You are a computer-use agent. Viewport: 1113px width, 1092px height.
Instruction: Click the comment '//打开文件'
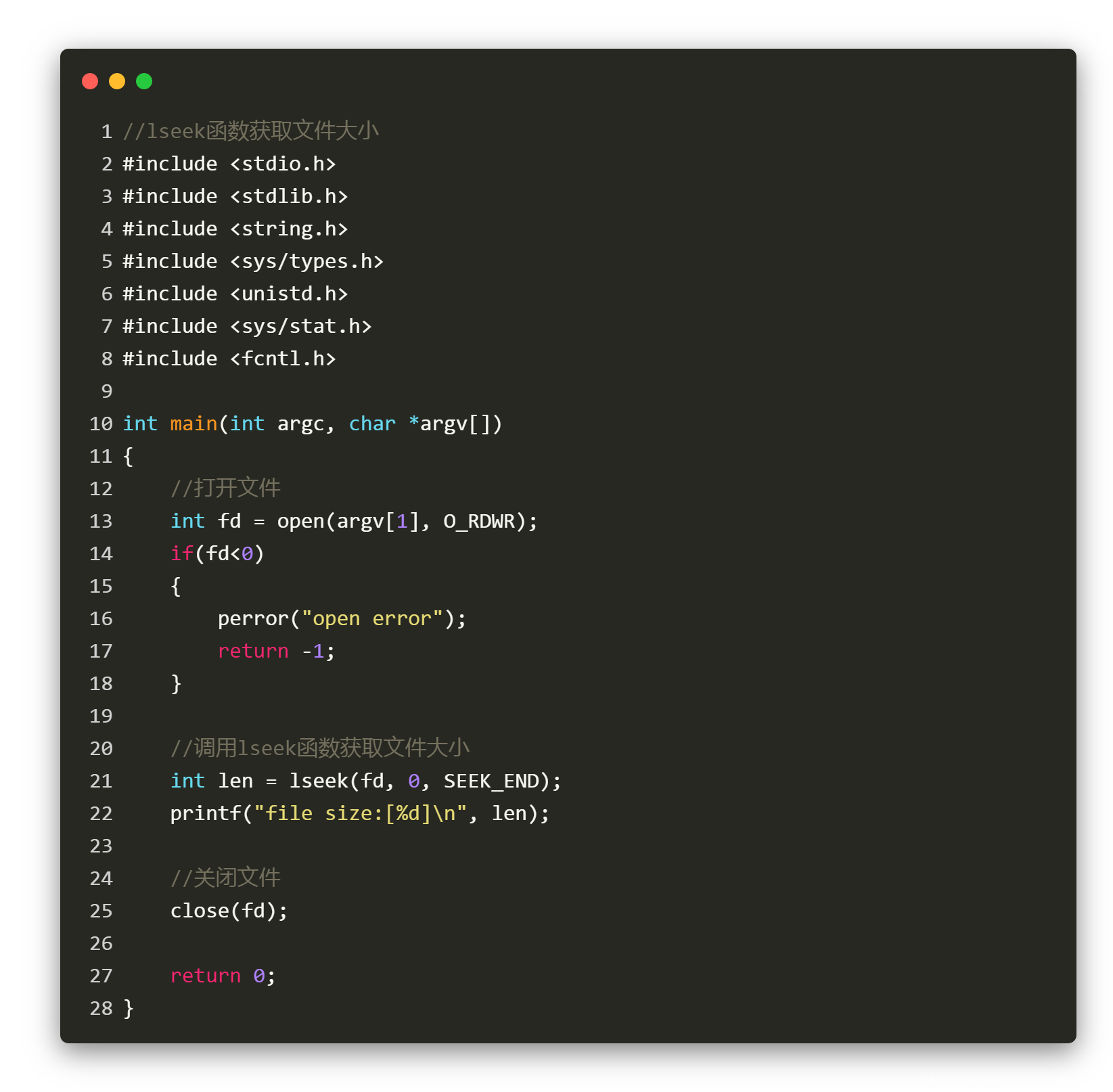point(225,488)
